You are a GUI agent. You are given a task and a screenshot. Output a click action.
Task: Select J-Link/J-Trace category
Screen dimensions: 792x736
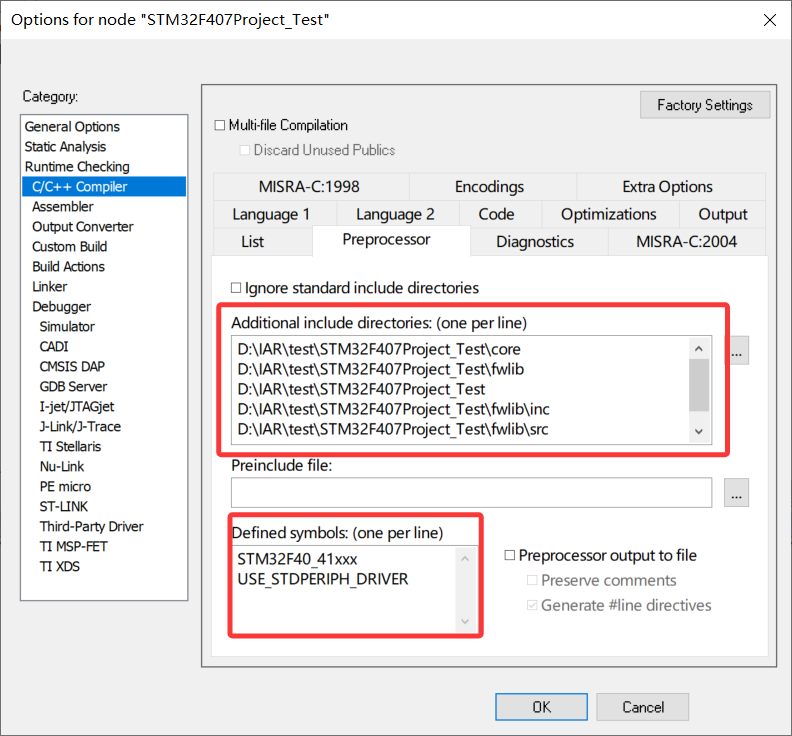(80, 427)
